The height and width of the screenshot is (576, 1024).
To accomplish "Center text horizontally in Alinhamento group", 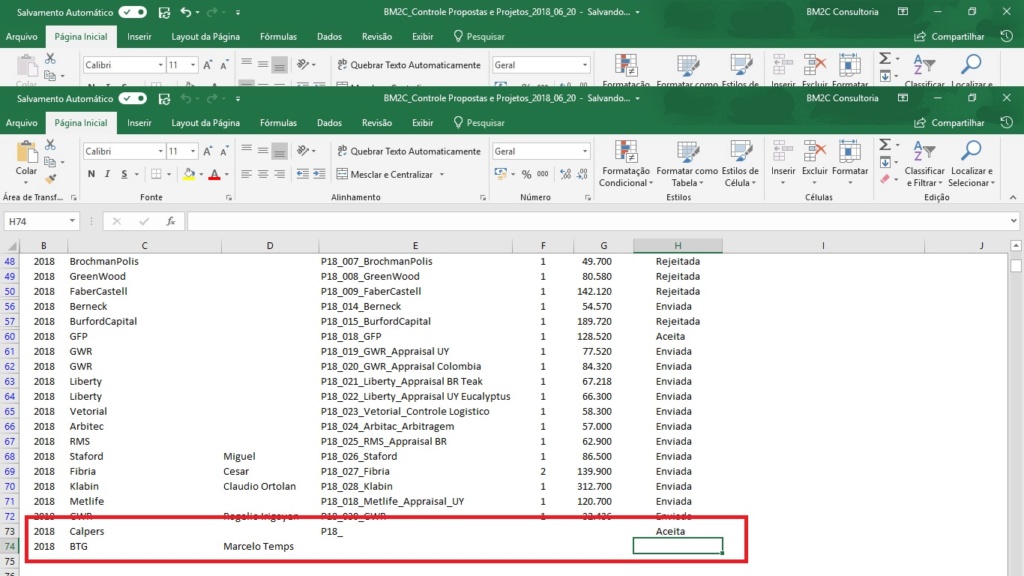I will pyautogui.click(x=263, y=174).
